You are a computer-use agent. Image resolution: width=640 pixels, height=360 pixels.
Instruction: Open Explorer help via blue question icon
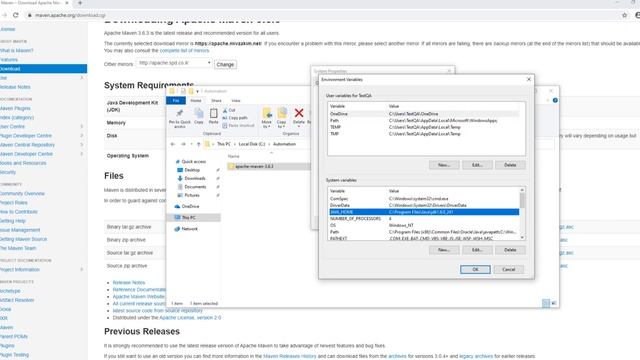click(555, 100)
